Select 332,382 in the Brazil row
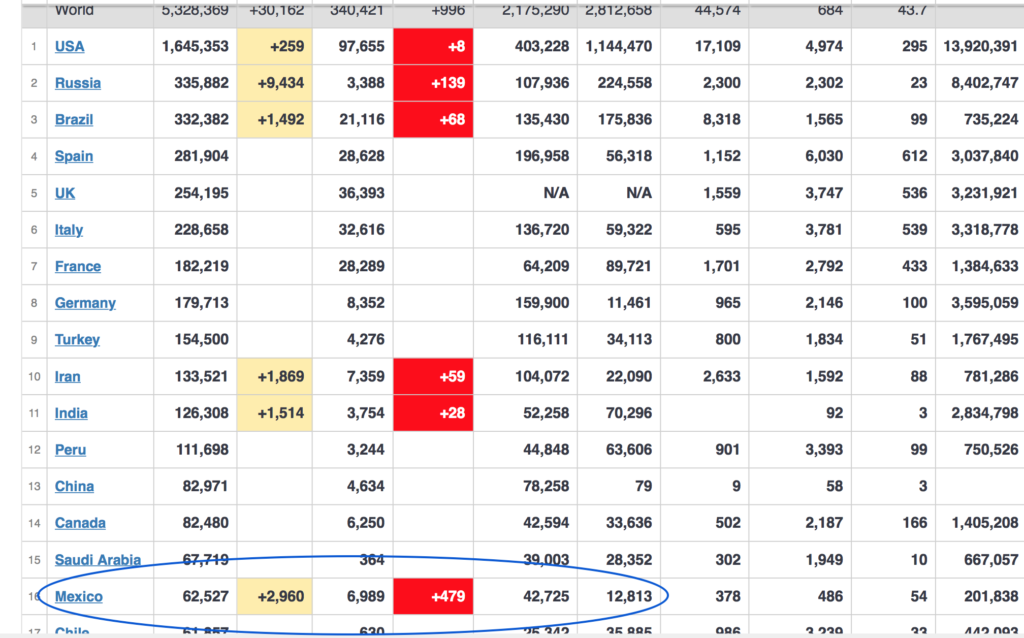1024x638 pixels. (201, 120)
